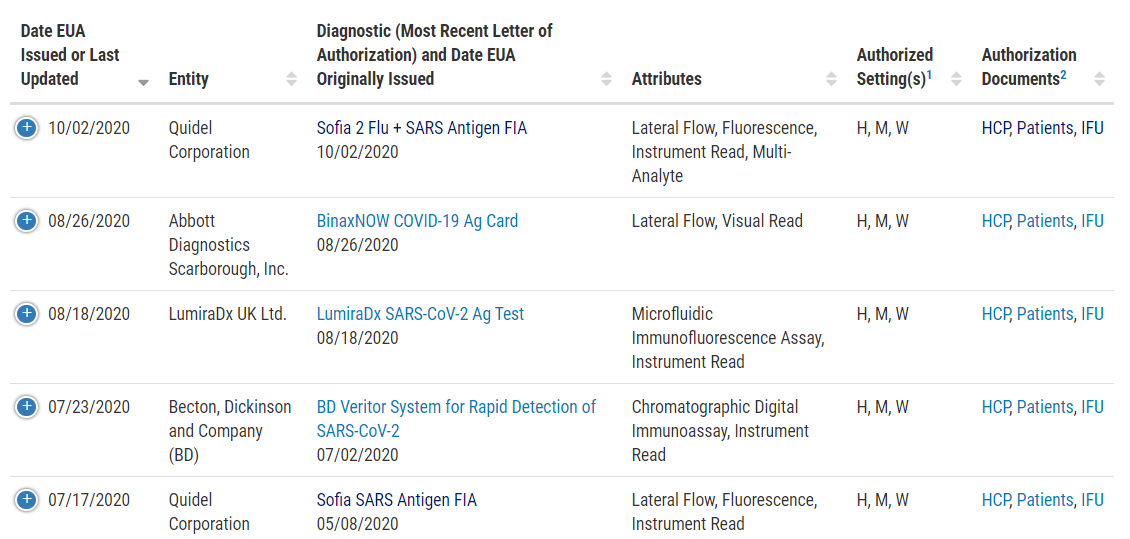Expand the Becton, Dickinson row plus icon
Viewport: 1130px width, 539px height.
coord(26,406)
